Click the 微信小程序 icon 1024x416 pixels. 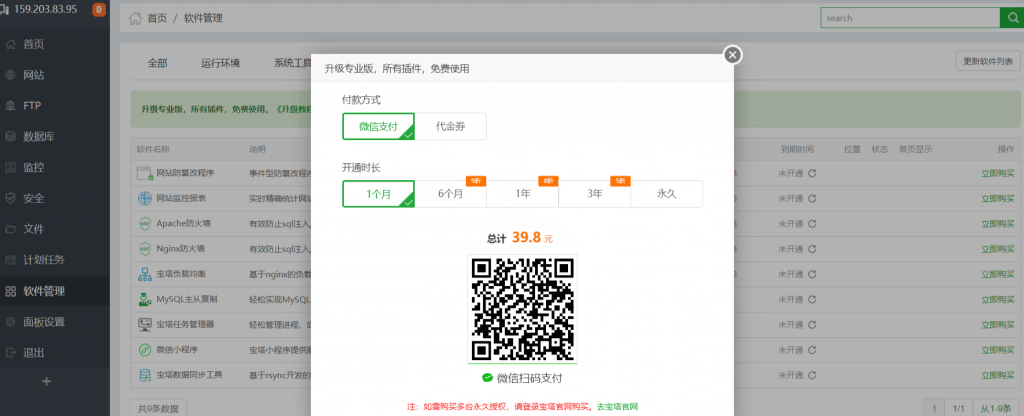(x=144, y=349)
